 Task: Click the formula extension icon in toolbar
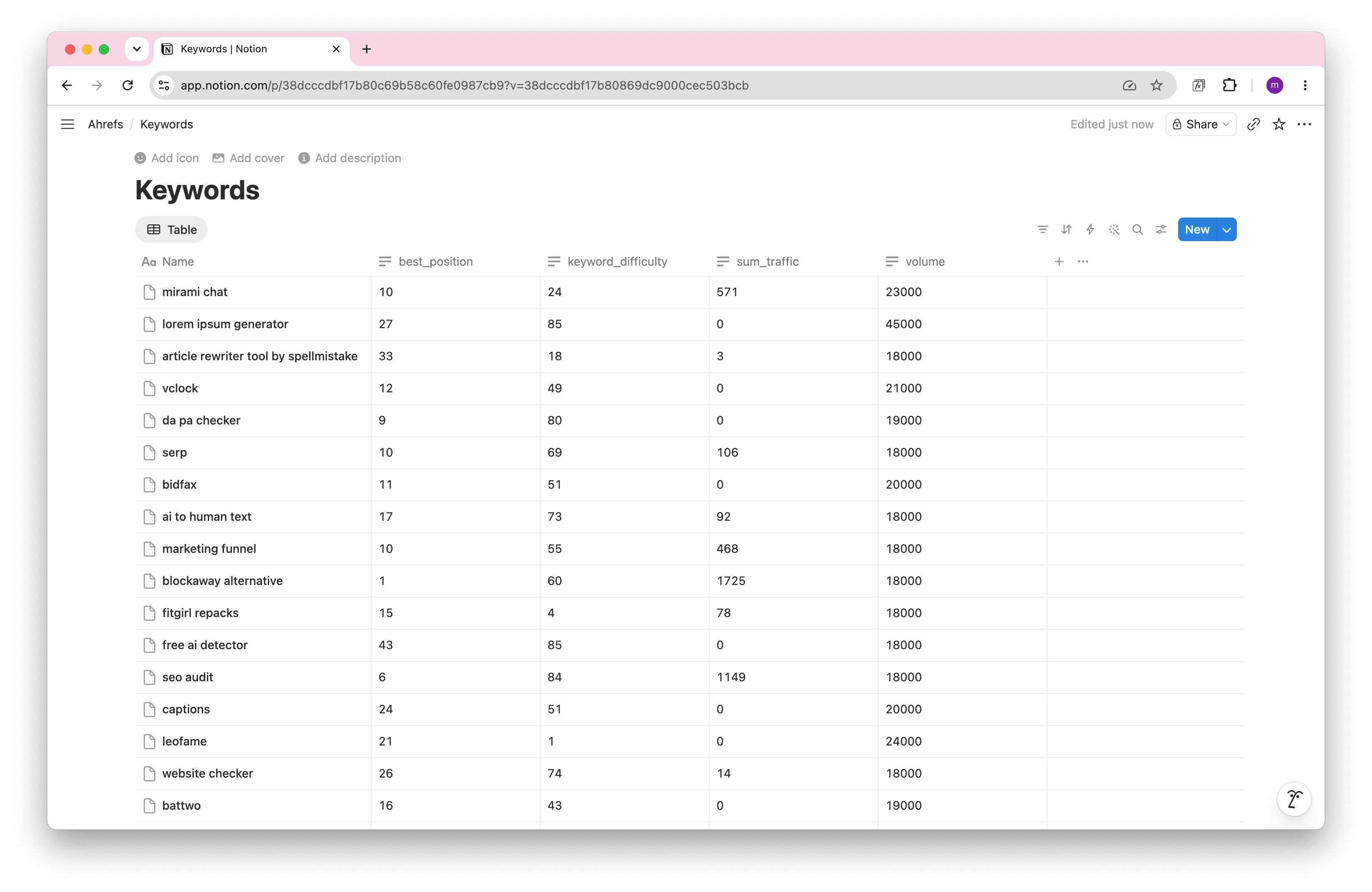click(1198, 85)
